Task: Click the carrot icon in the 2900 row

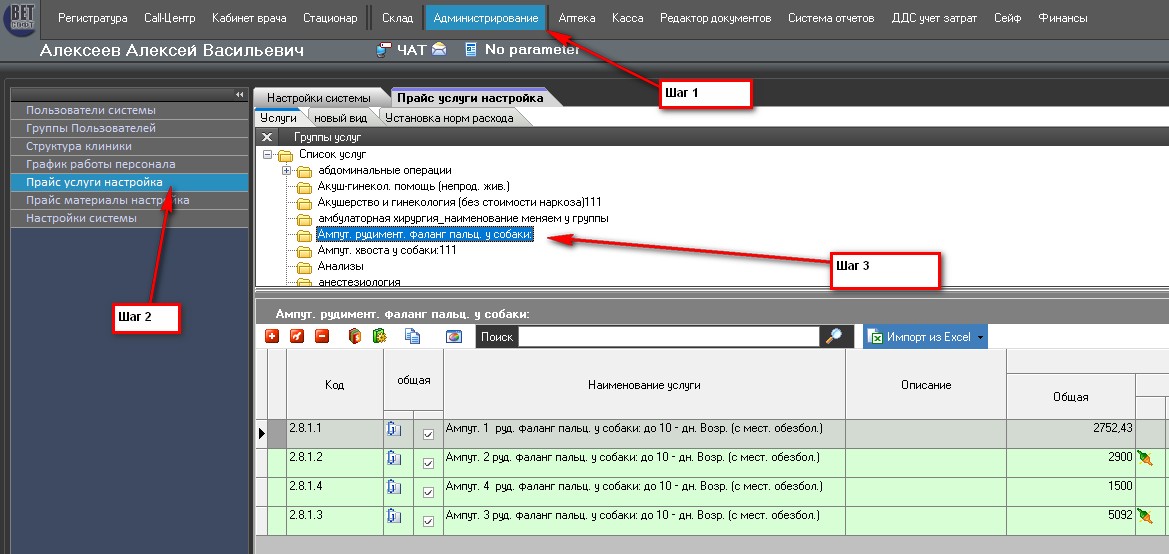Action: click(x=1145, y=458)
